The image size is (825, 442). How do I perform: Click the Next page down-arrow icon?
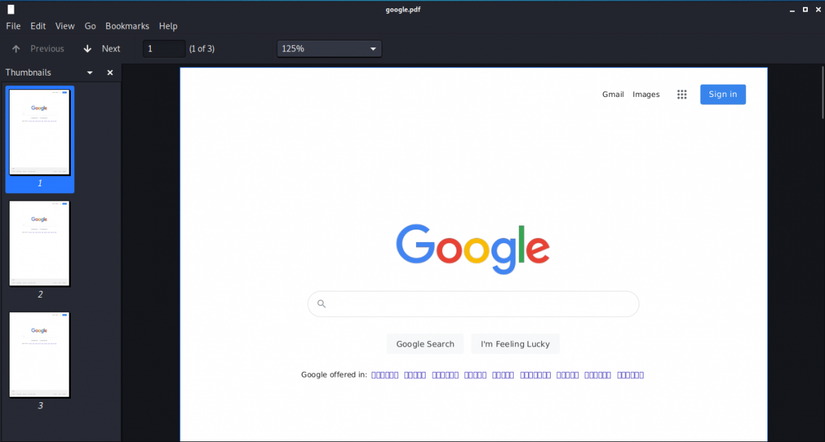point(88,49)
